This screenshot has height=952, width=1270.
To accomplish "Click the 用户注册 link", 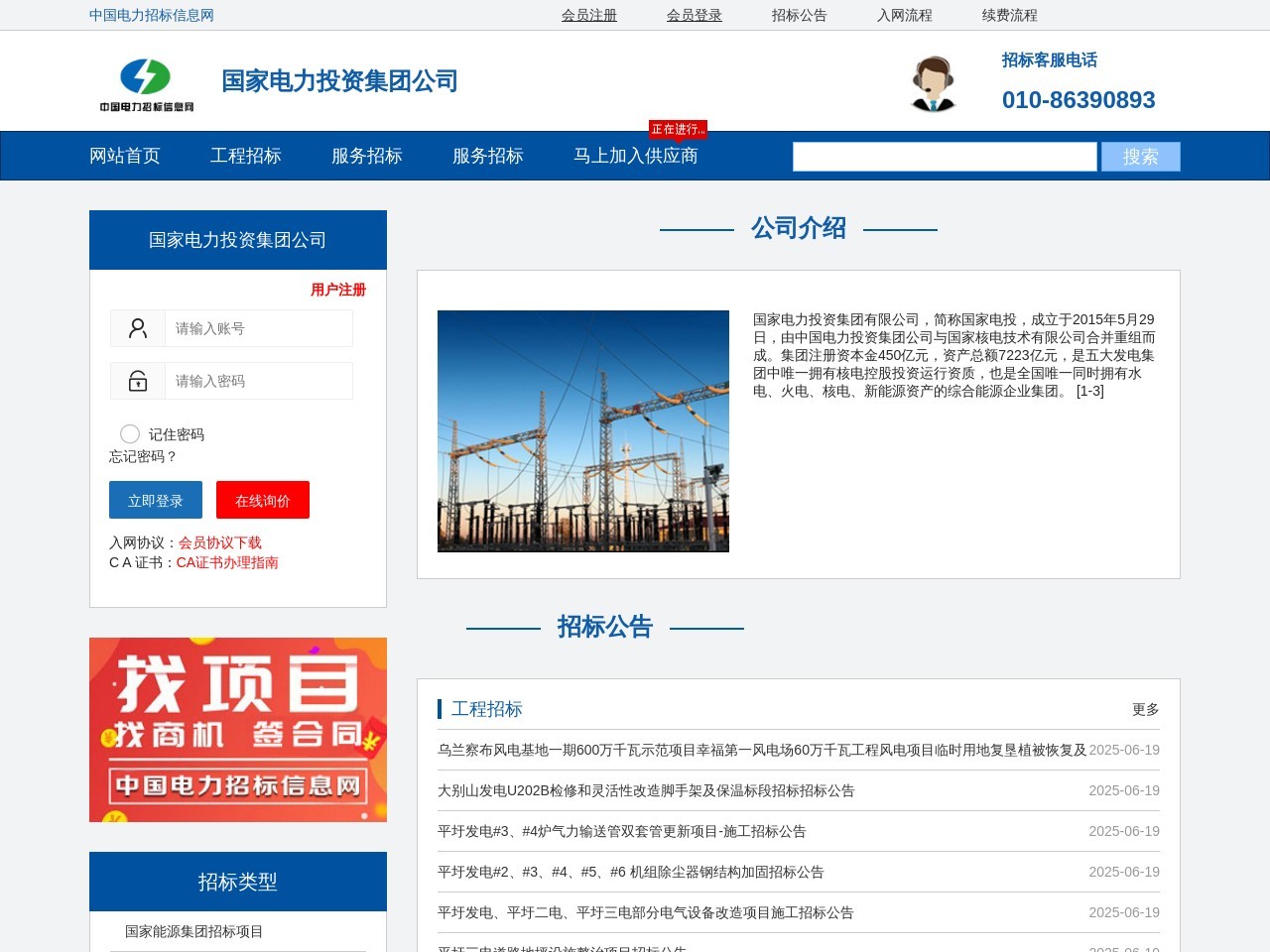I will [x=338, y=290].
